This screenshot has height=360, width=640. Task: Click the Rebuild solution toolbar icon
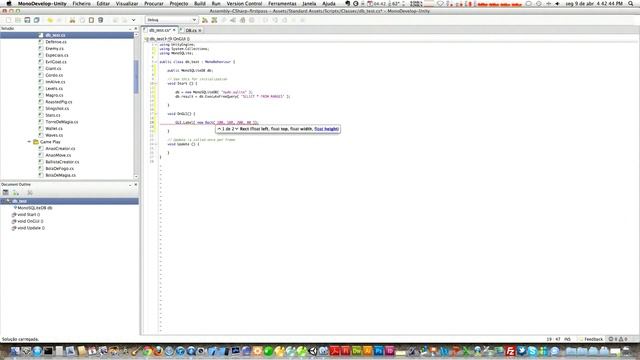pos(214,20)
